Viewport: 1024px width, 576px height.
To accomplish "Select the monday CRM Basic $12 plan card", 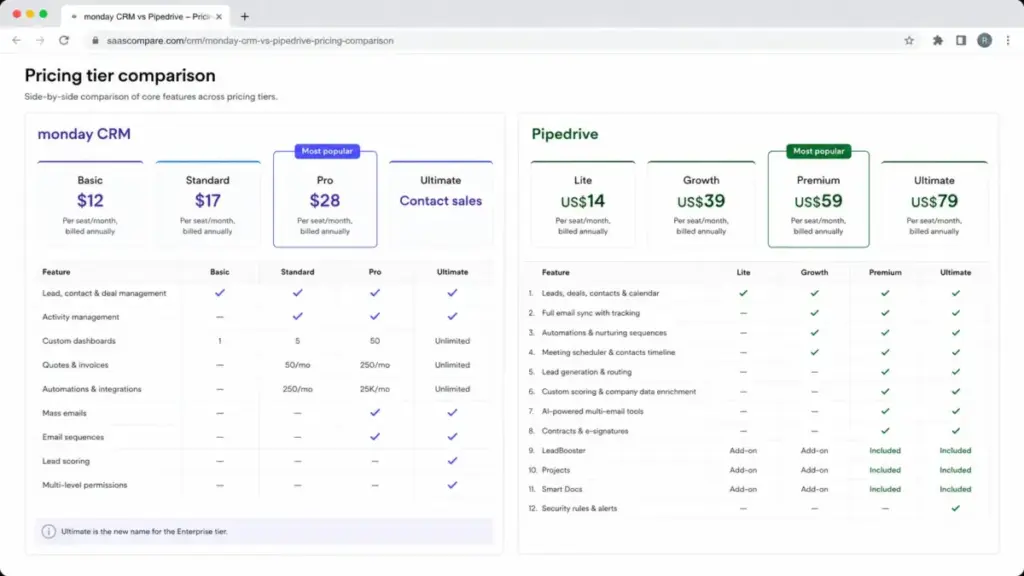I will point(90,204).
